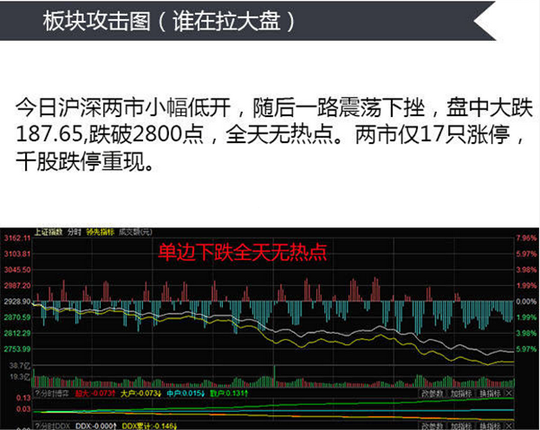Screen dimensions: 540x430
Task: Click 加指标 in the 分时博弈 panel
Action: tap(461, 393)
